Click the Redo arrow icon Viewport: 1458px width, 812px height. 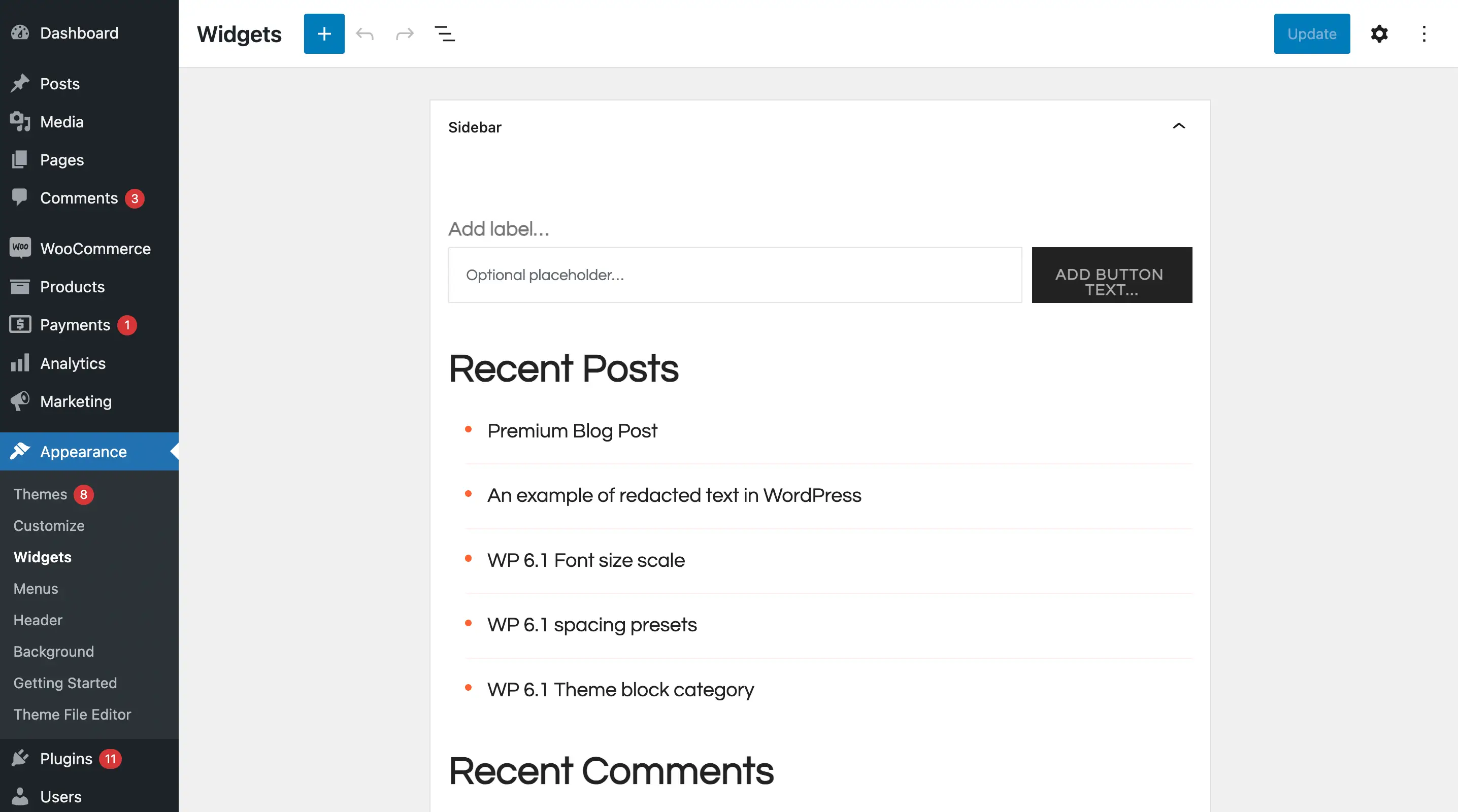click(x=404, y=33)
